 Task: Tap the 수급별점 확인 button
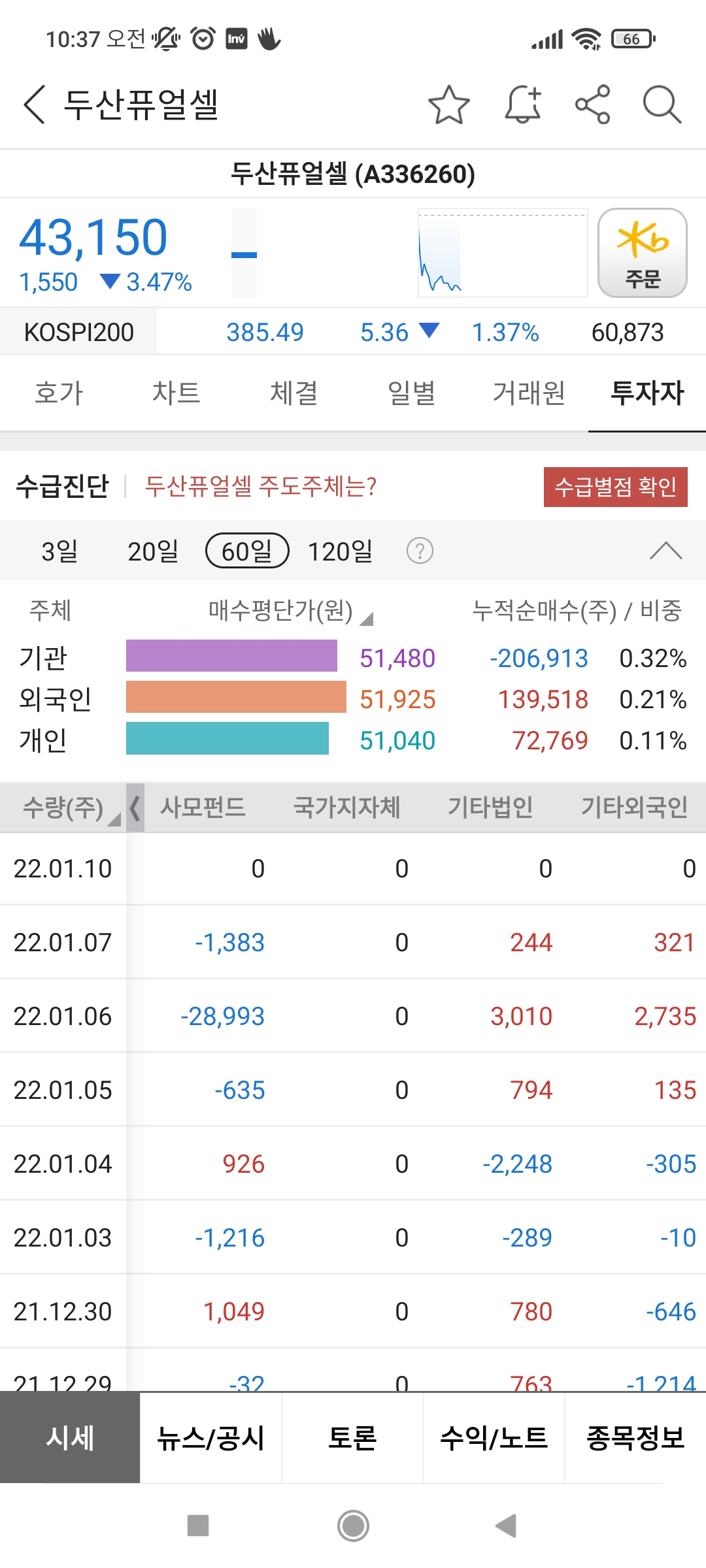tap(615, 487)
